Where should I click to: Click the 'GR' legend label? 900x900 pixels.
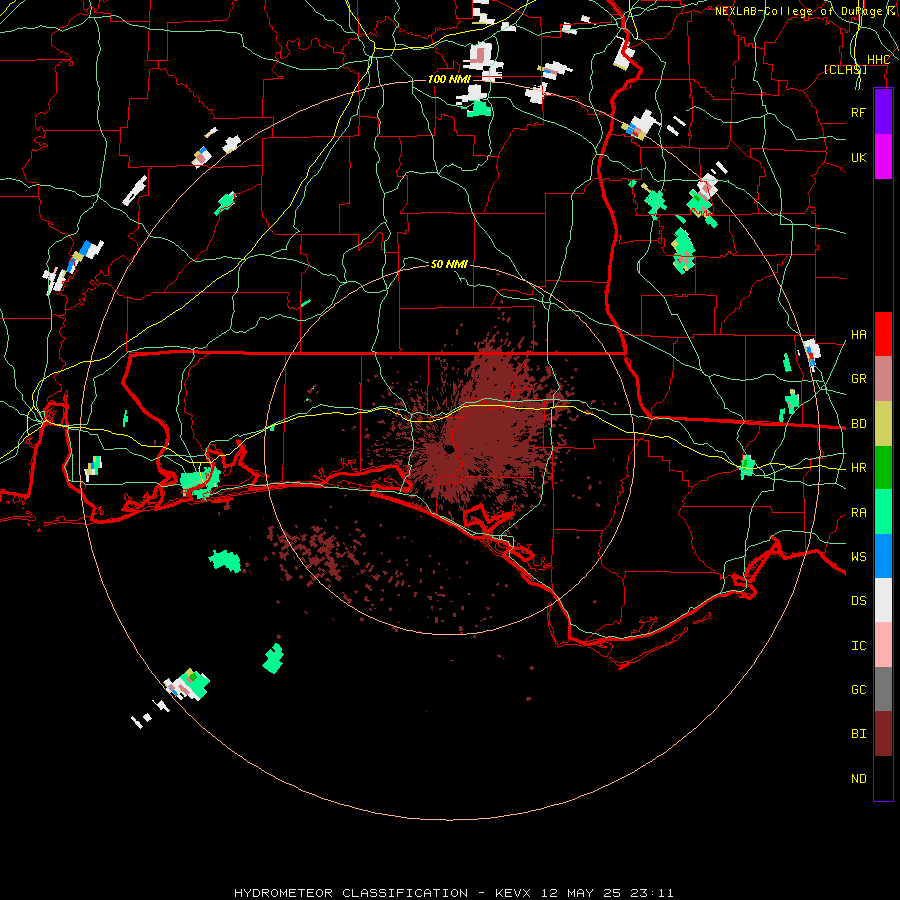tap(858, 379)
